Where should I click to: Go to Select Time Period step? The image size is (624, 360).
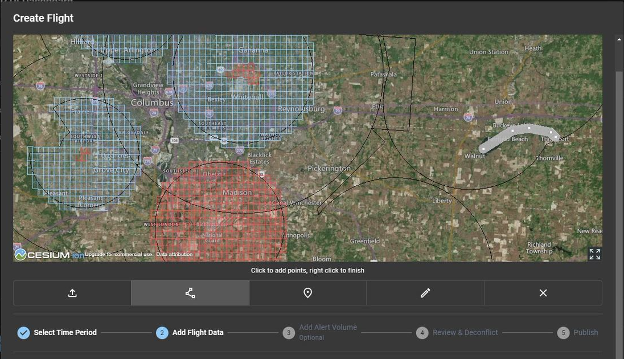click(65, 333)
